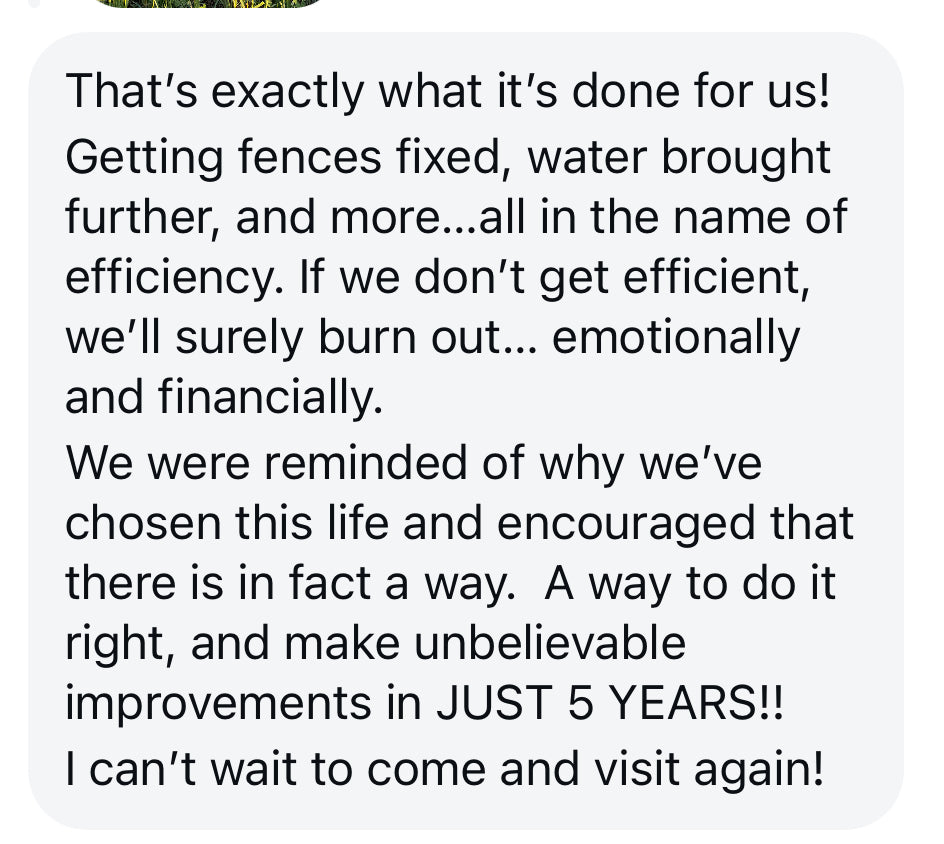Click the line "That's exactly what it's done for us!"
944x844 pixels.
447,93
